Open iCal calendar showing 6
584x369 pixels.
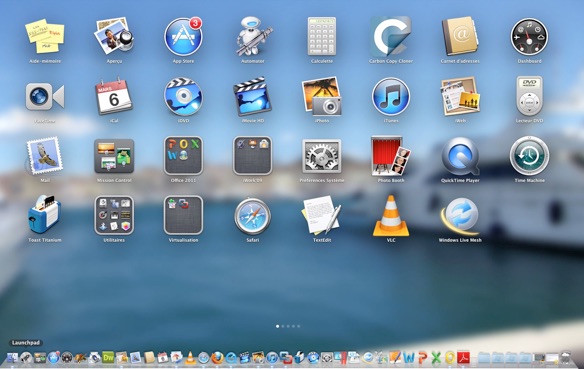[x=114, y=96]
